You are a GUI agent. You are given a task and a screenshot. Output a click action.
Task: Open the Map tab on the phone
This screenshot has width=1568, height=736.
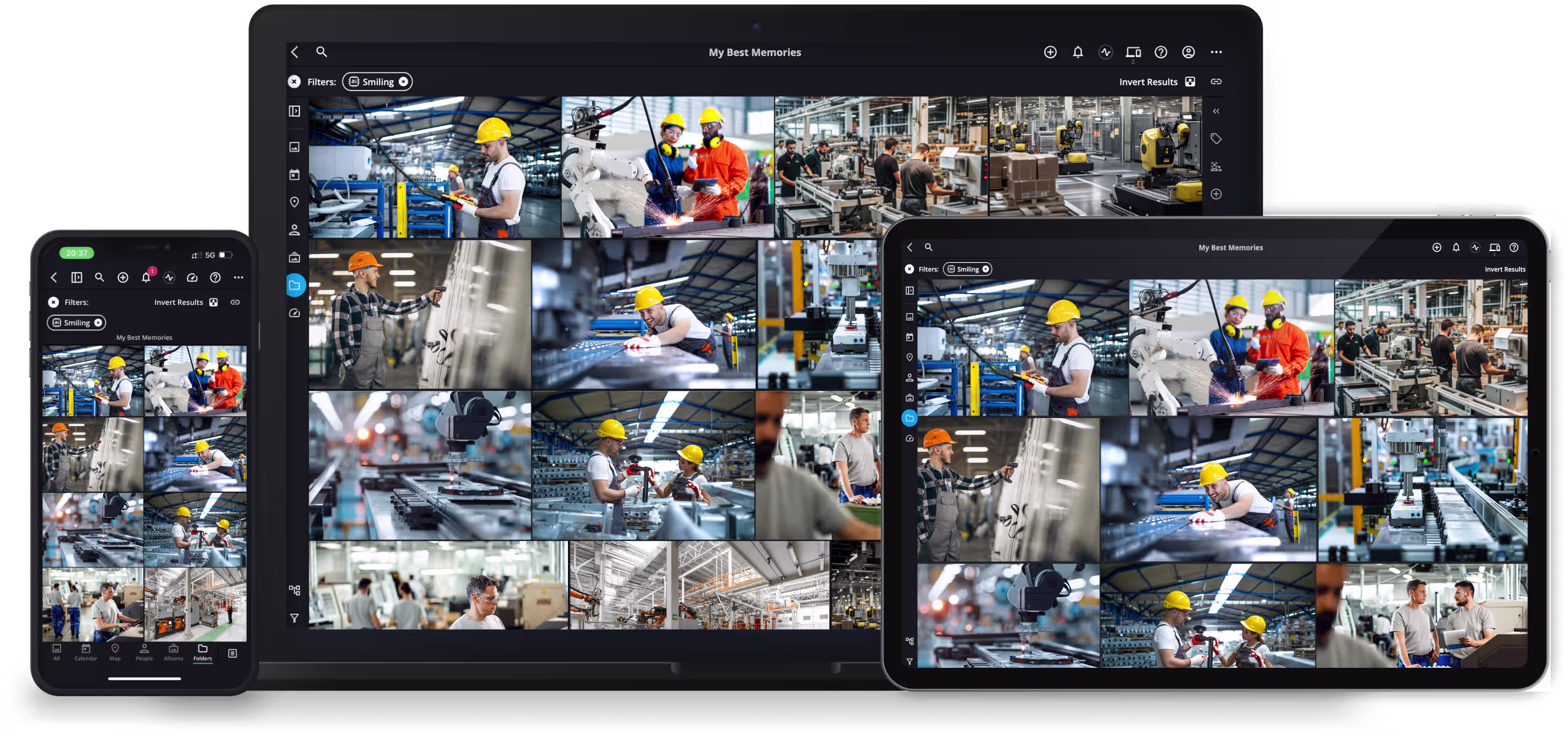(115, 652)
